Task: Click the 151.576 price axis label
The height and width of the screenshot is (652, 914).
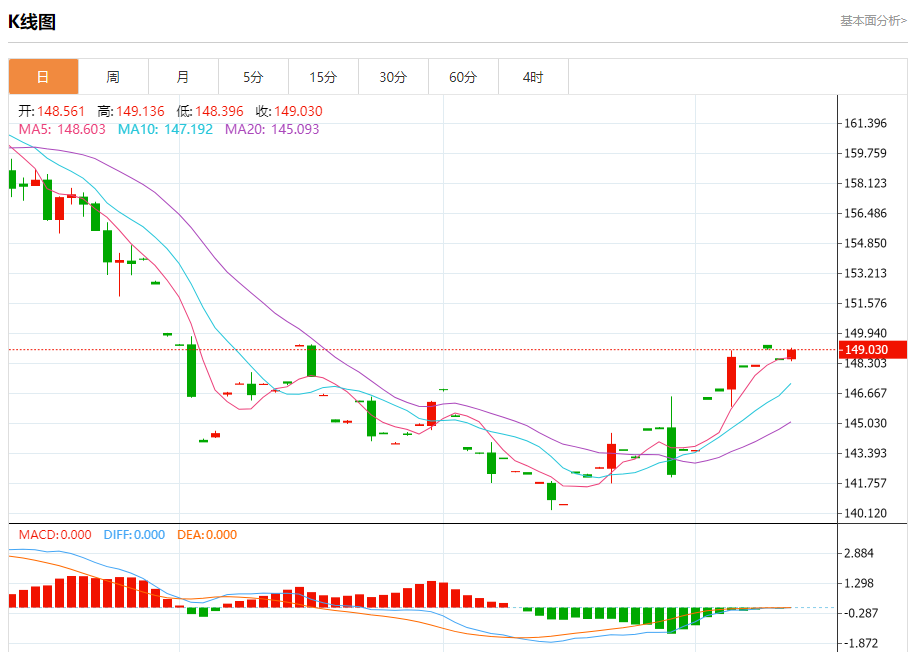Action: [x=865, y=304]
